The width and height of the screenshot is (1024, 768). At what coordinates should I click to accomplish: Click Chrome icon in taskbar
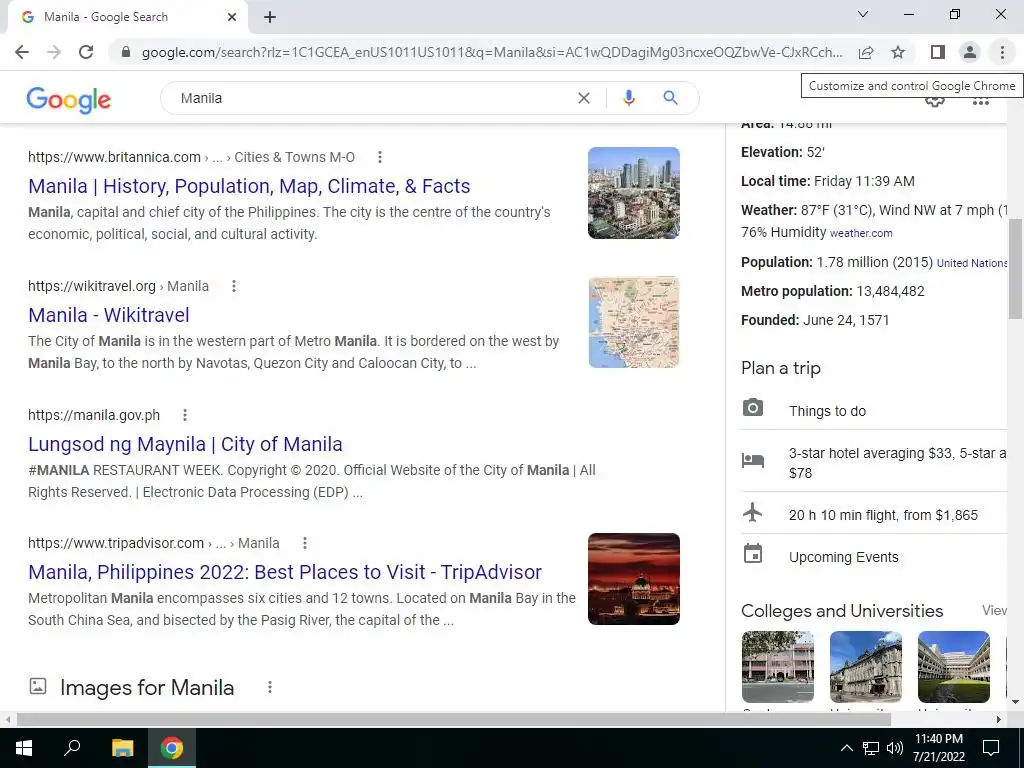coord(172,748)
